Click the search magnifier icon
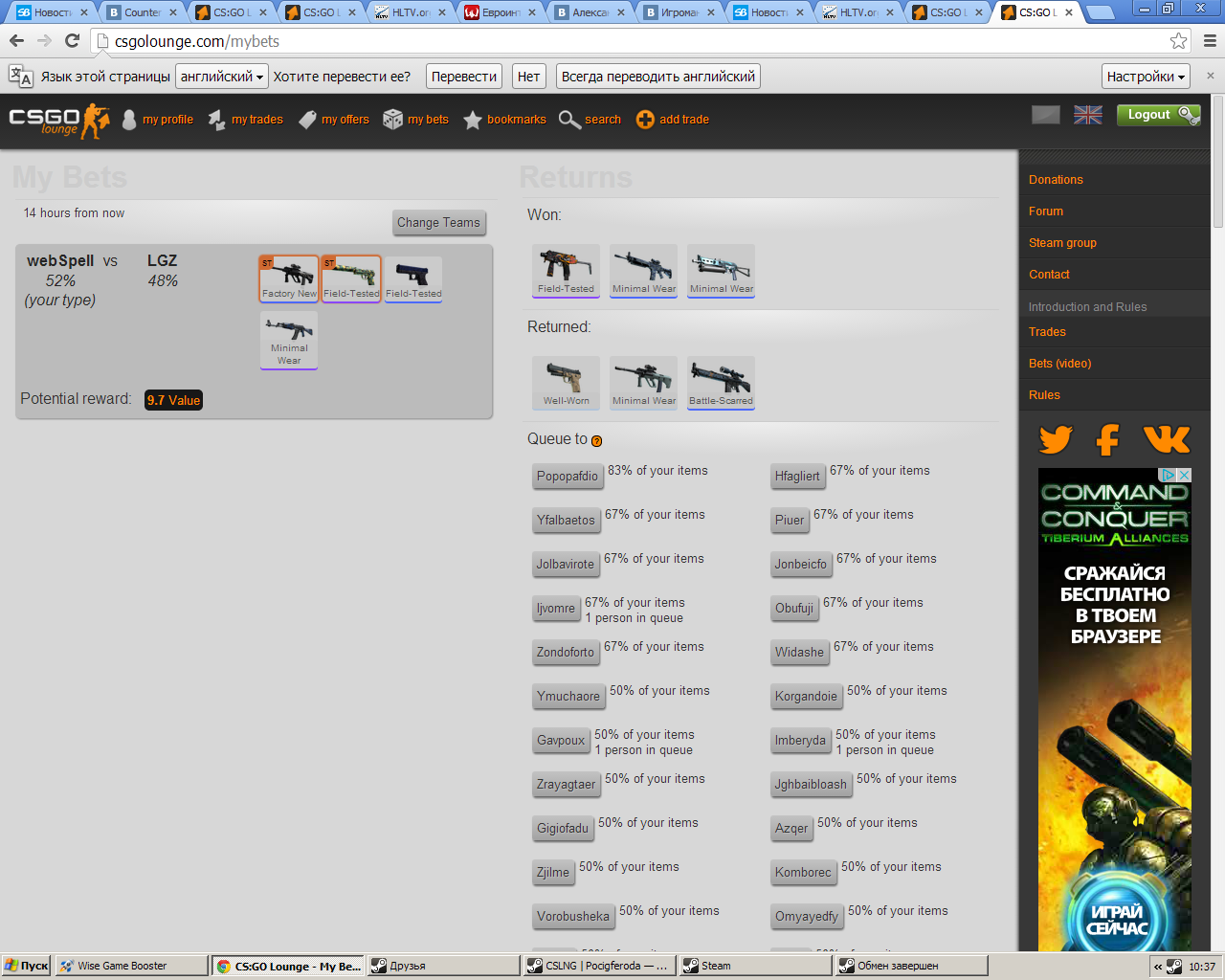The width and height of the screenshot is (1225, 980). pos(569,120)
